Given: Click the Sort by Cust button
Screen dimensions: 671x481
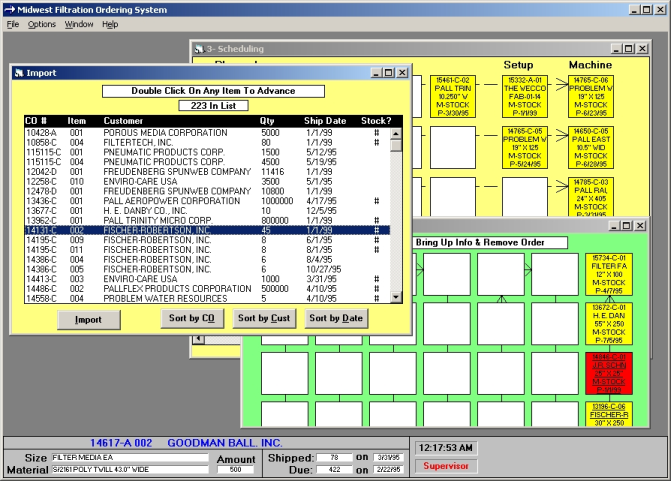Looking at the screenshot, I should (x=264, y=318).
